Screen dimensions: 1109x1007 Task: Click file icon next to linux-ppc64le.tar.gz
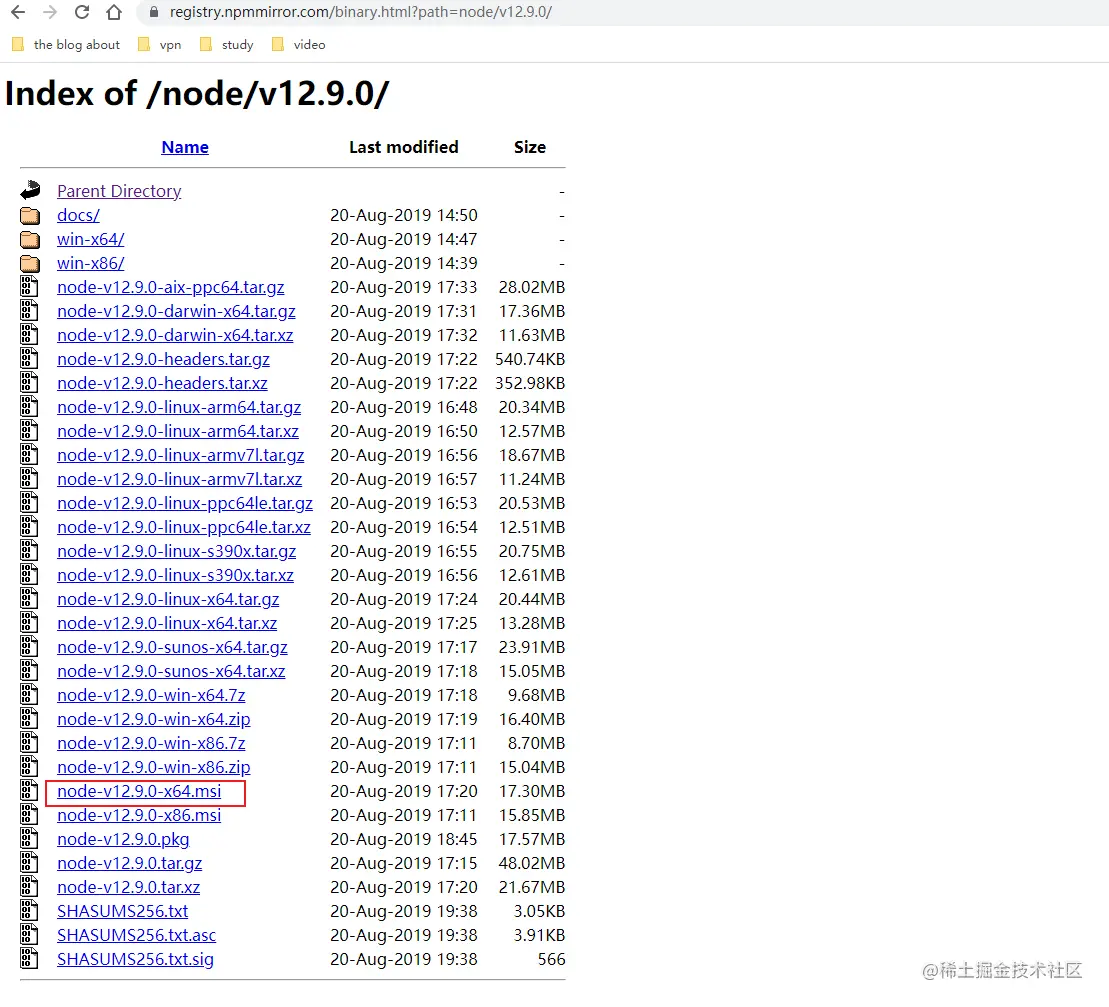tap(29, 504)
